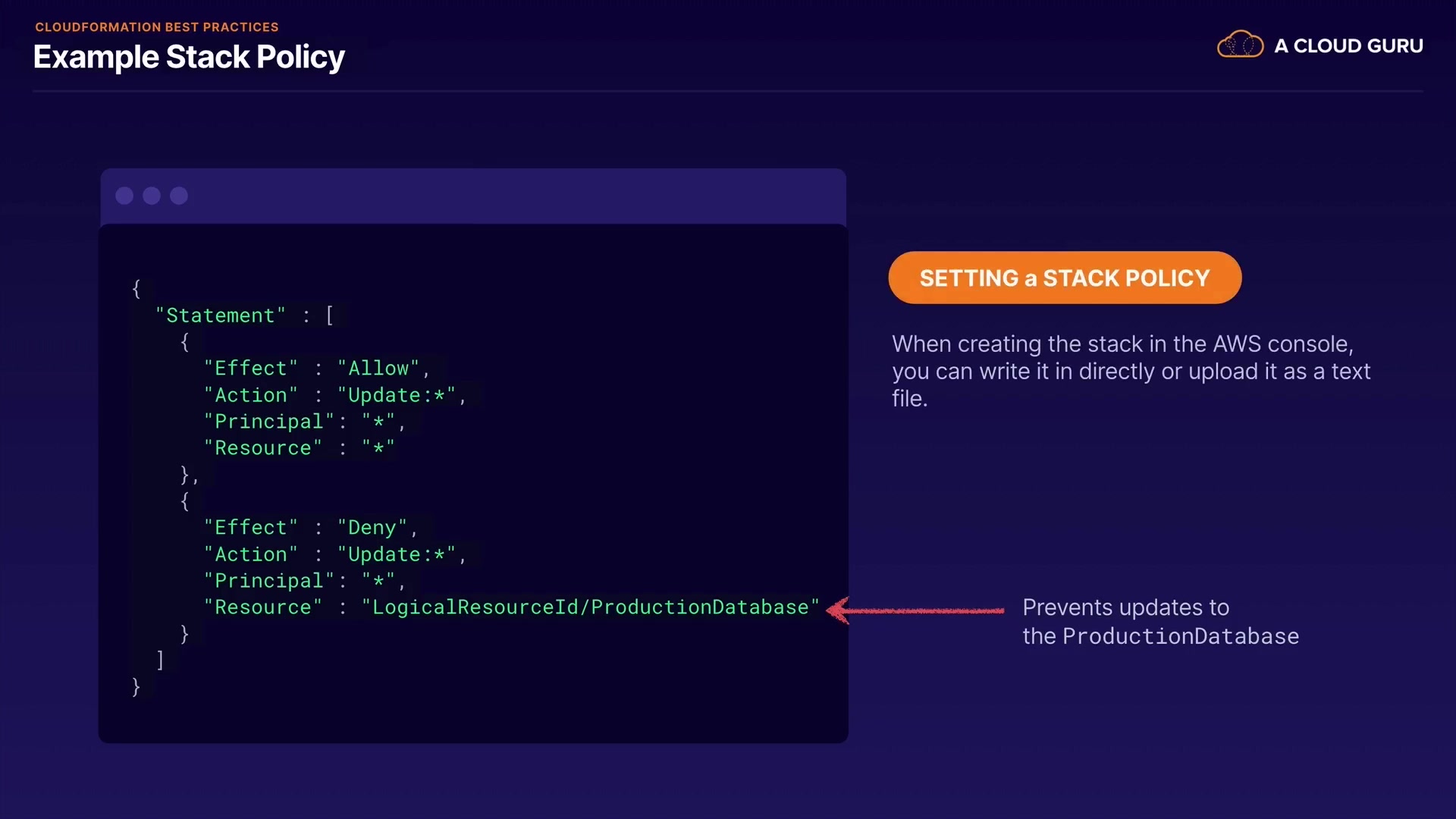Click the "Statement" key in the code
1456x819 pixels.
(x=220, y=315)
